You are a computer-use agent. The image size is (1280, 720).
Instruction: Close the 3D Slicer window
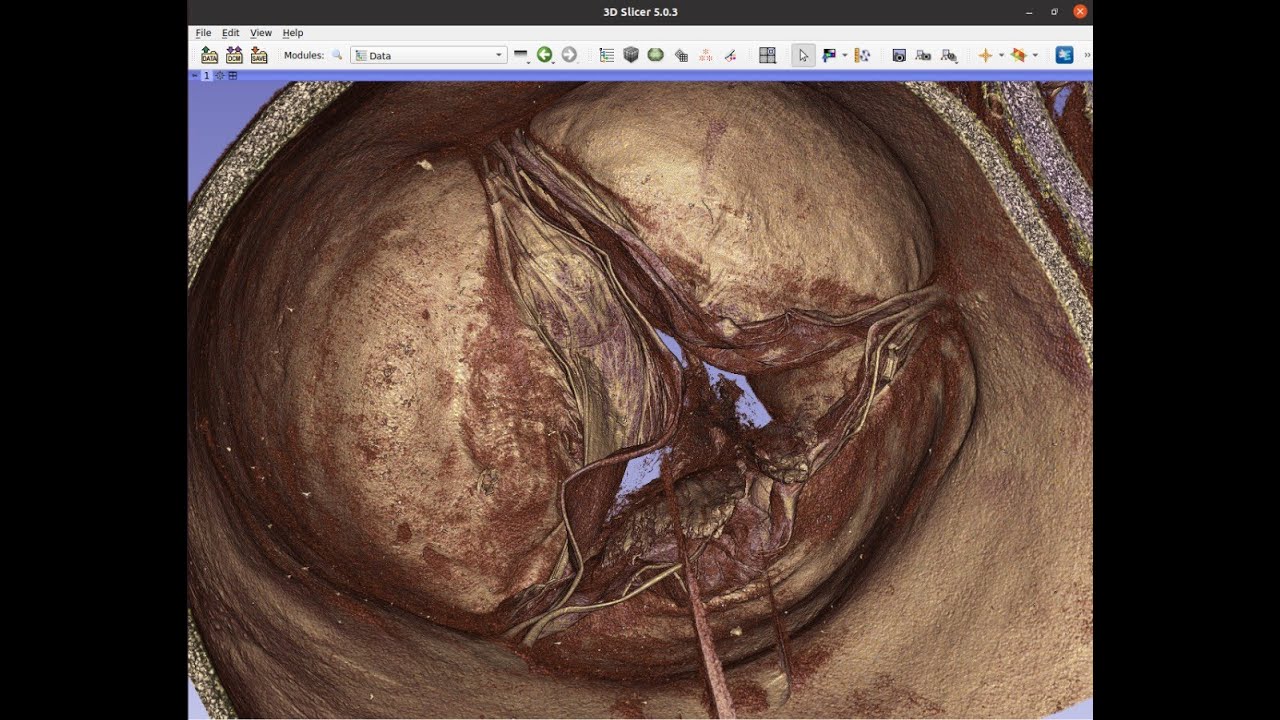point(1080,12)
